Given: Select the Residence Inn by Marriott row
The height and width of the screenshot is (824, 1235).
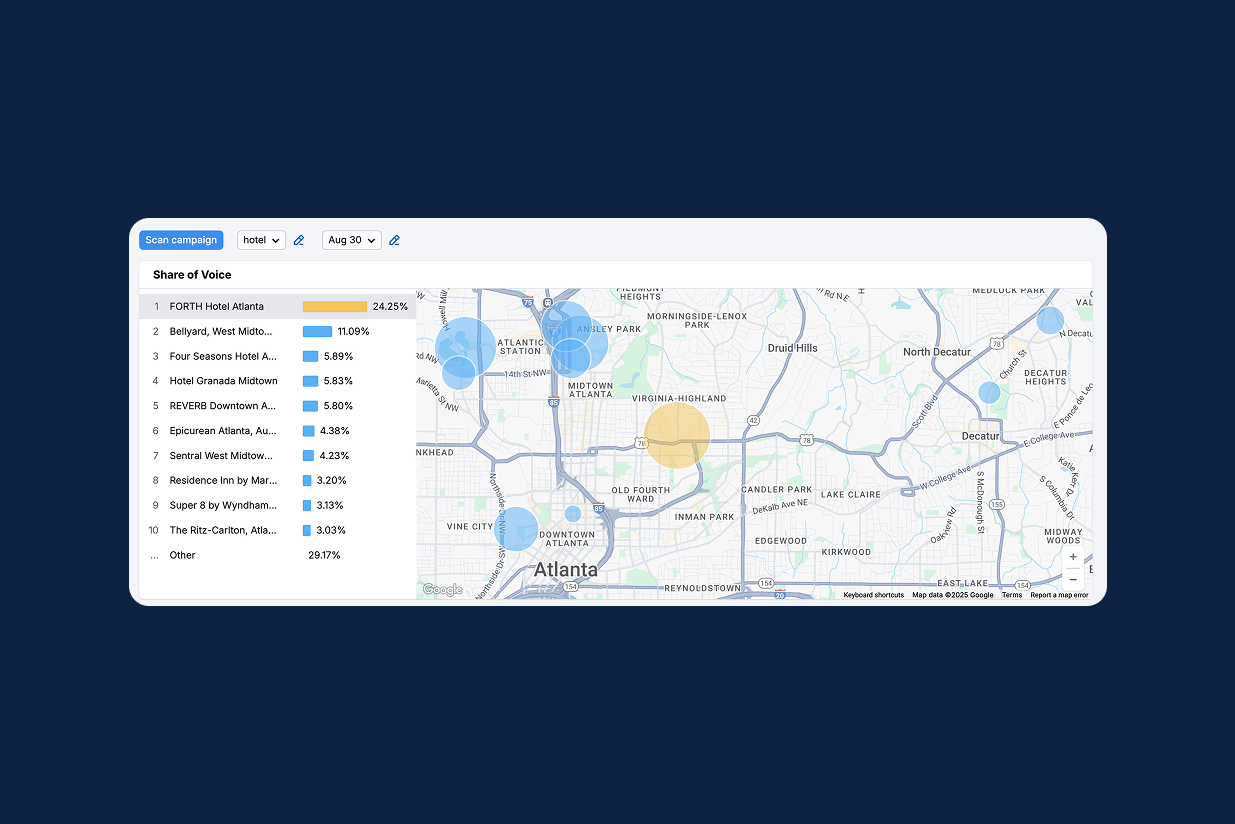Looking at the screenshot, I should [x=277, y=480].
